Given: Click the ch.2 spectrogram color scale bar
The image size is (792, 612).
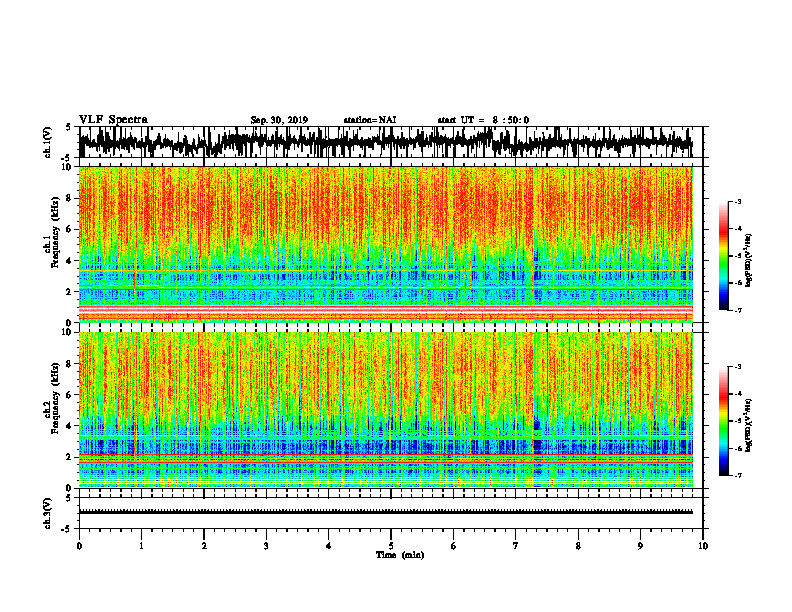Looking at the screenshot, I should tap(723, 421).
